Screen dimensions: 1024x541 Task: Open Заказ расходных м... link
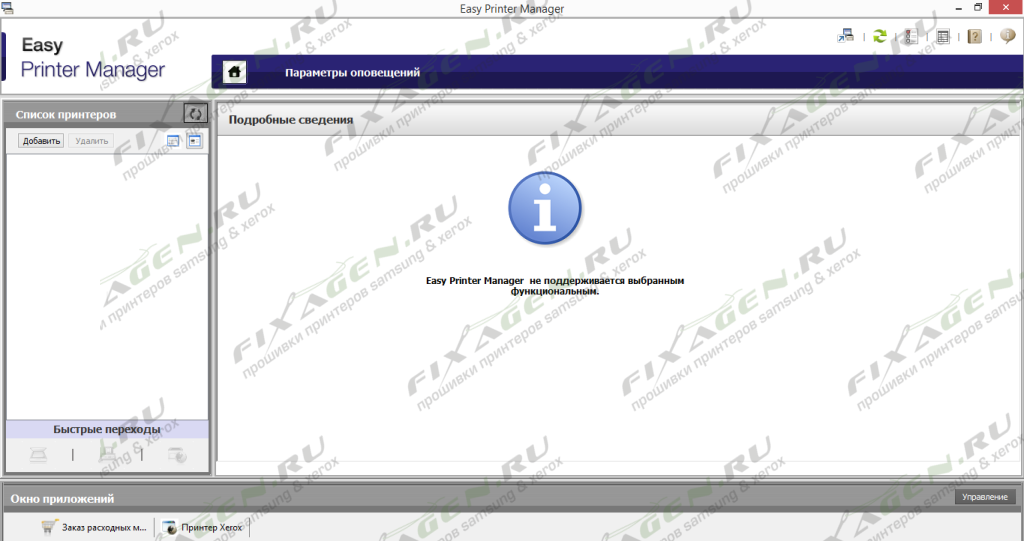pos(104,527)
